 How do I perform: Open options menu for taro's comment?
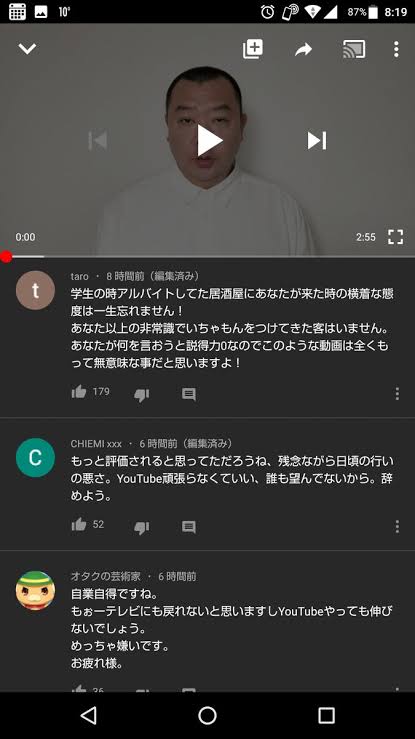point(397,394)
